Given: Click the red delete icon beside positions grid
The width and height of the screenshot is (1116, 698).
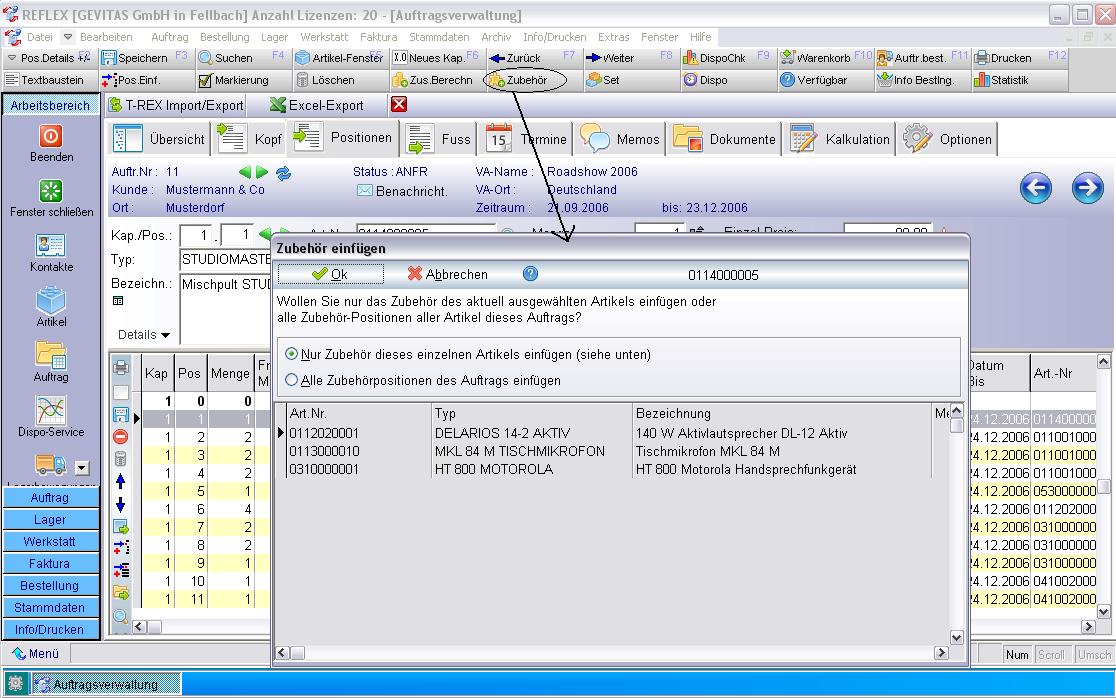Looking at the screenshot, I should 121,436.
